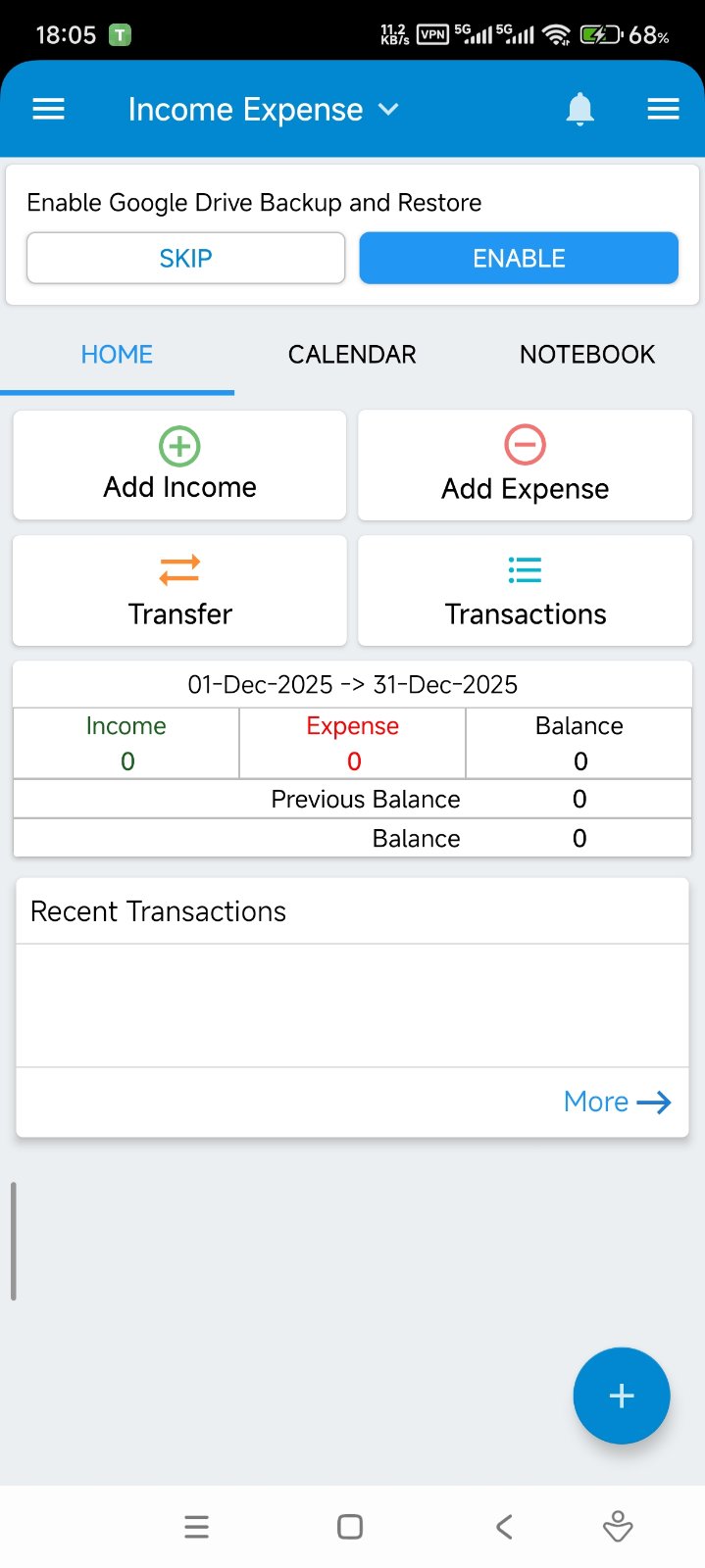Open the Transactions list icon
The image size is (705, 1568).
tap(525, 569)
